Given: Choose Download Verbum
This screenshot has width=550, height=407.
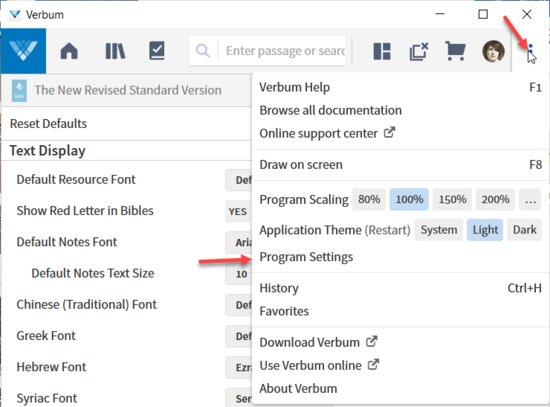Looking at the screenshot, I should pyautogui.click(x=400, y=342).
